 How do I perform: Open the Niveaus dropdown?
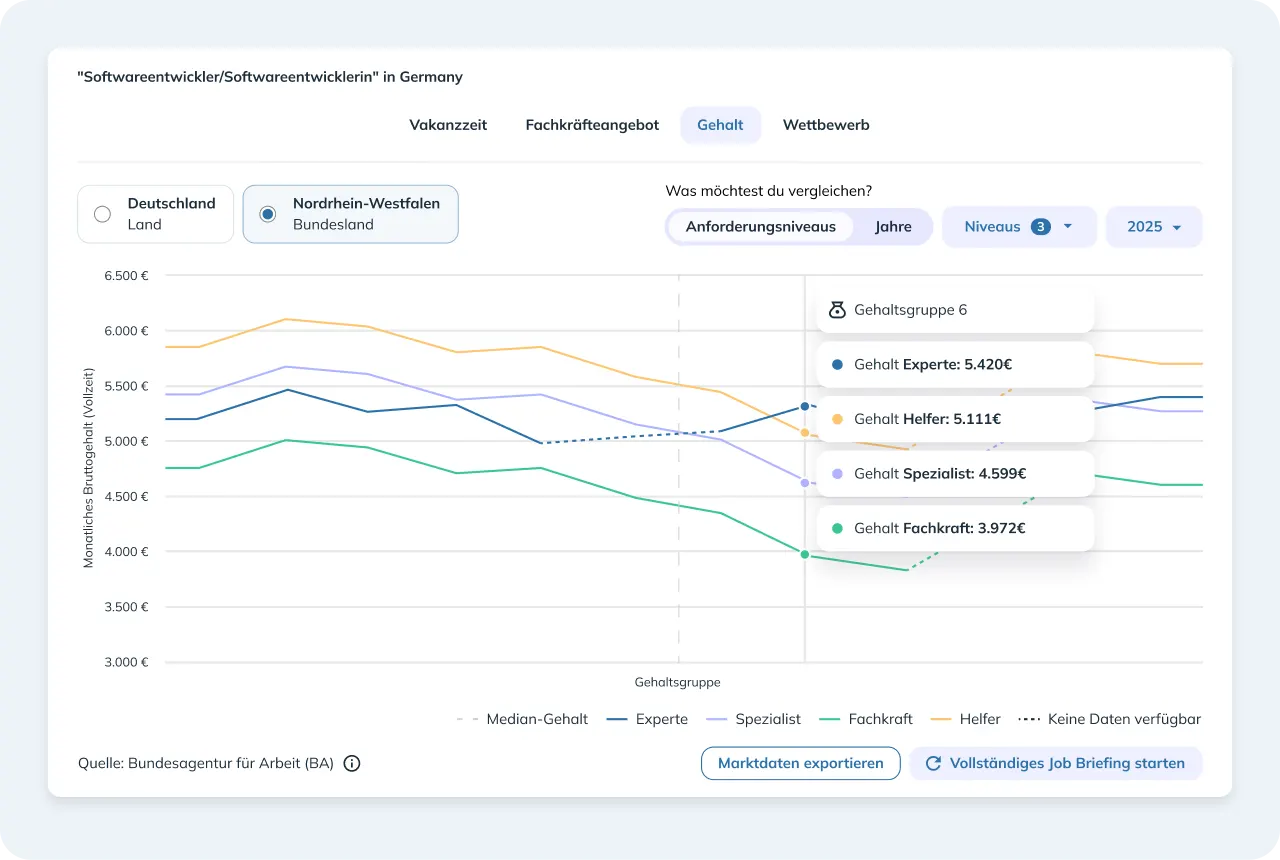pos(1019,227)
